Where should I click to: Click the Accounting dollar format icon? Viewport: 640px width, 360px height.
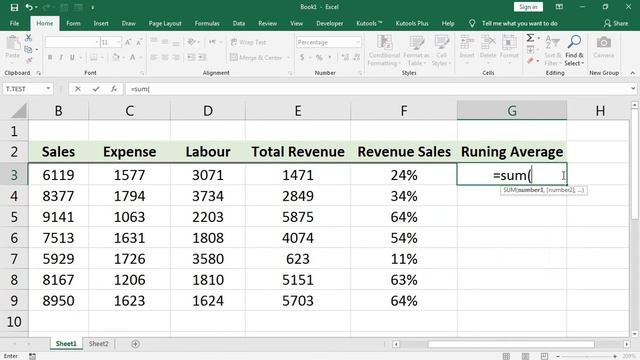[x=302, y=58]
